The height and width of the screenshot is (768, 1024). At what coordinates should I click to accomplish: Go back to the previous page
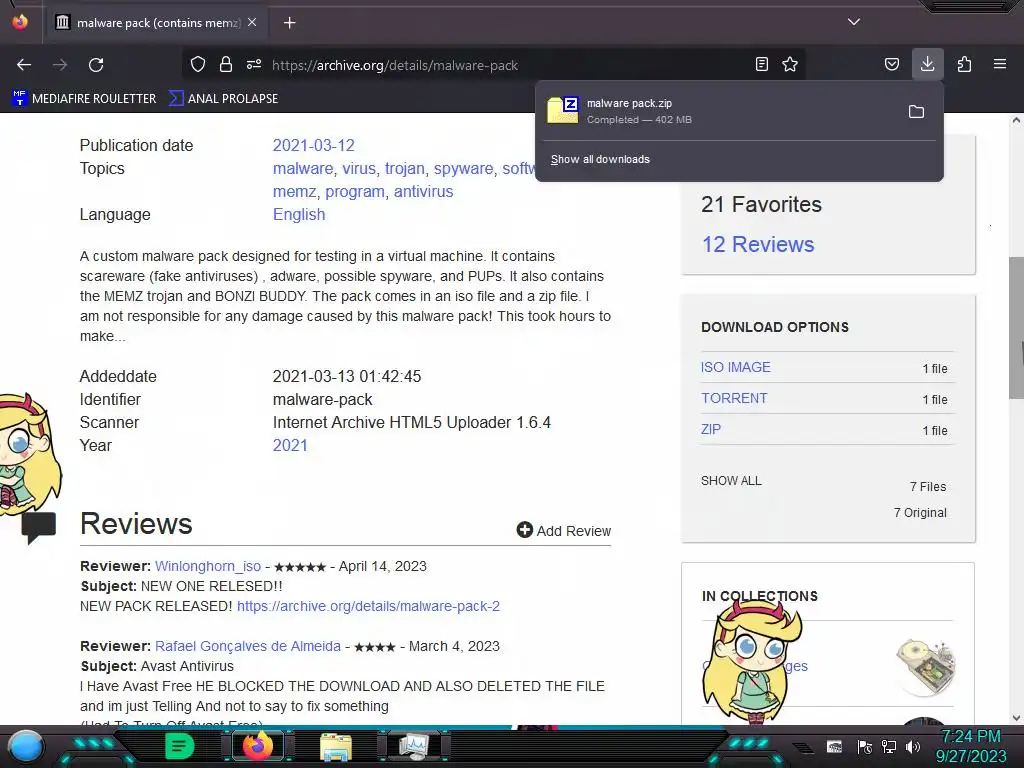pyautogui.click(x=24, y=65)
